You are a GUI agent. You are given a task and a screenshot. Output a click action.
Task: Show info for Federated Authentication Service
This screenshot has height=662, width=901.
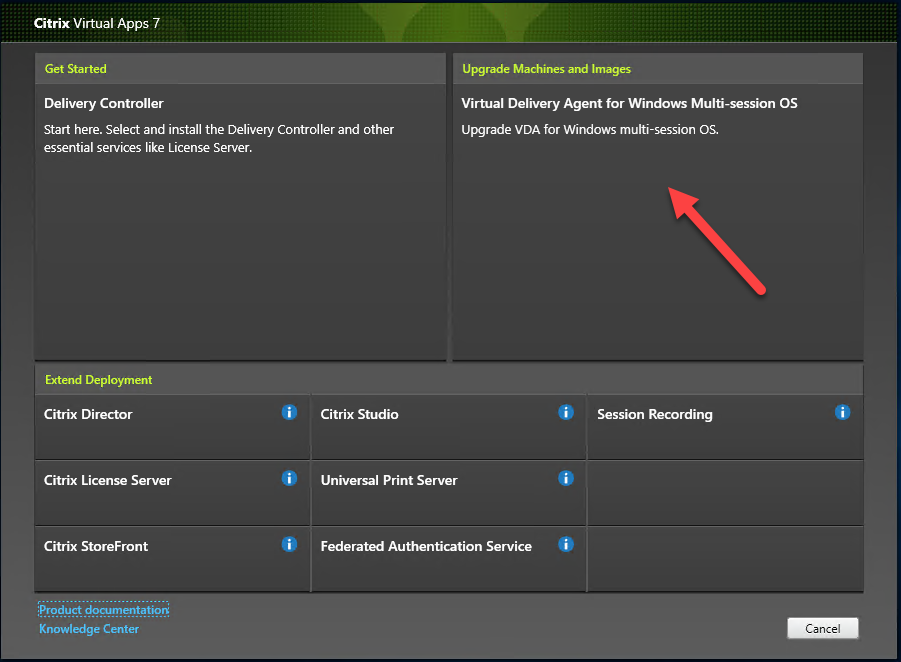pyautogui.click(x=565, y=544)
